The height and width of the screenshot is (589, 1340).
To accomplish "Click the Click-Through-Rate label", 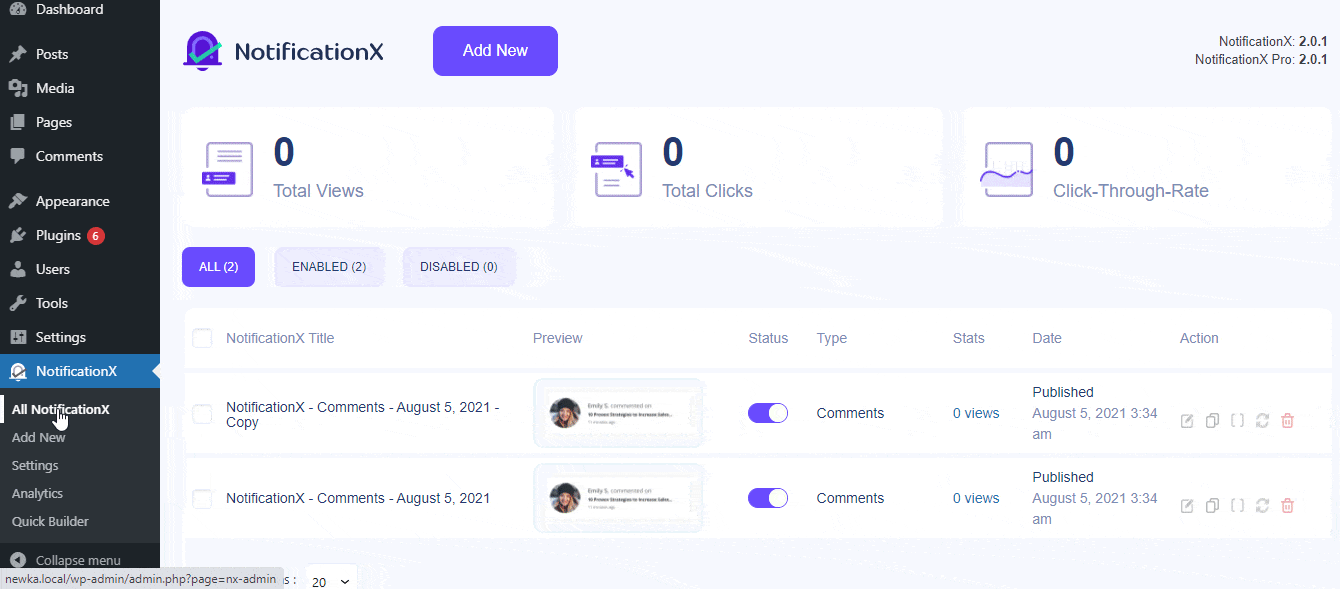I will click(x=1131, y=191).
